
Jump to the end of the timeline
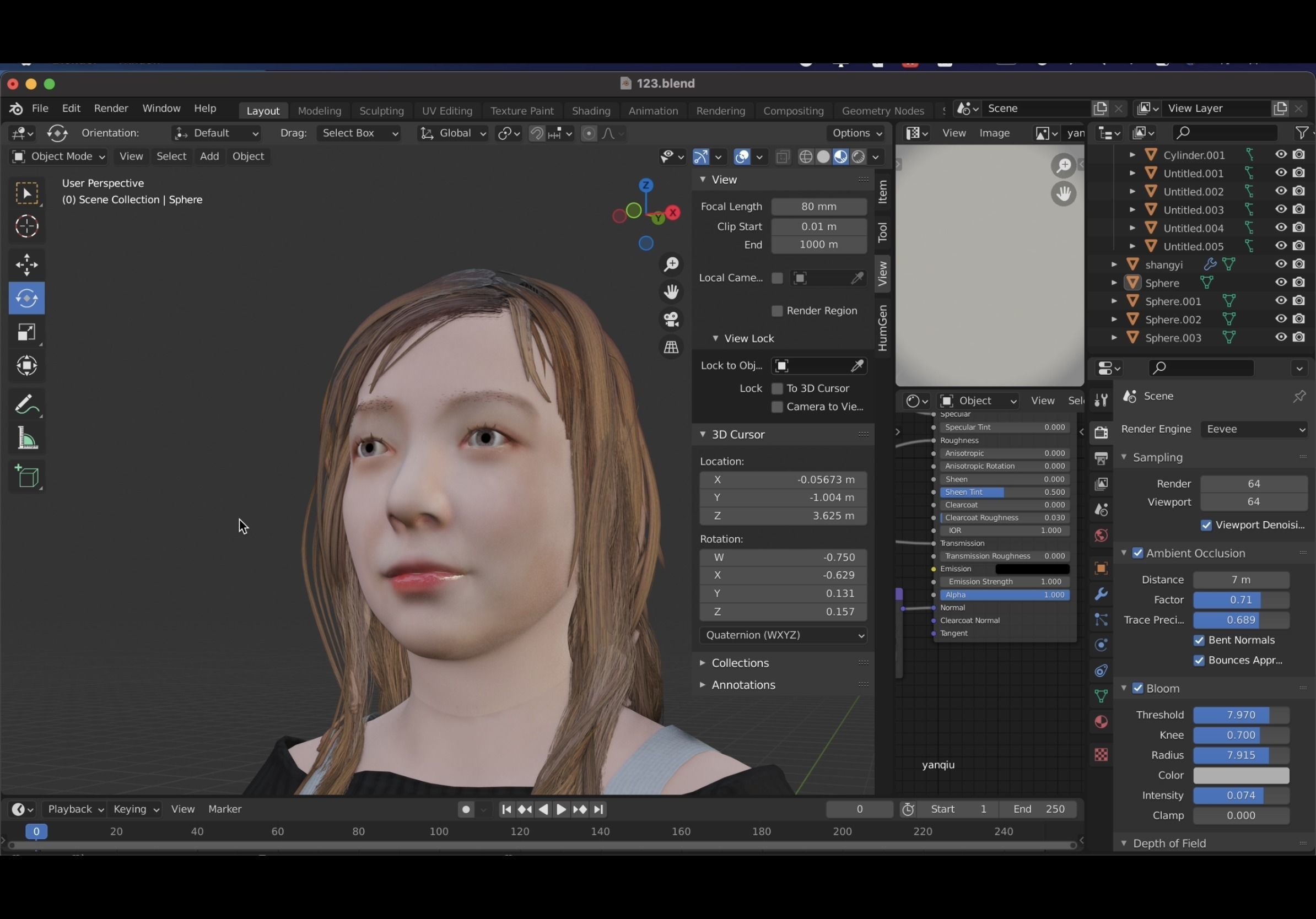[x=598, y=809]
